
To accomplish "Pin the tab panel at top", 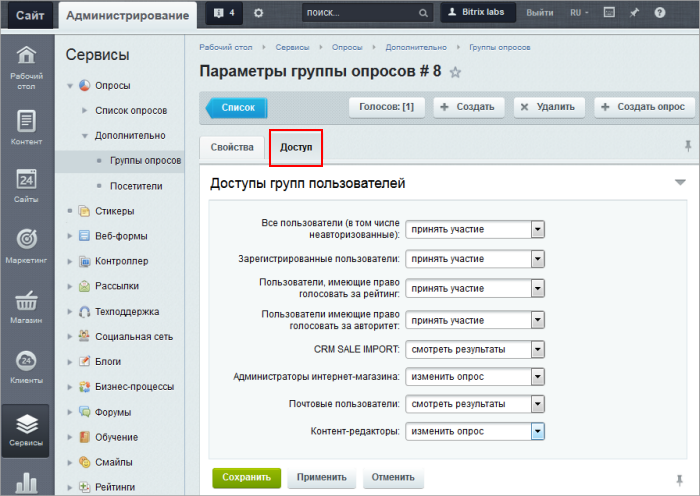I will point(688,146).
